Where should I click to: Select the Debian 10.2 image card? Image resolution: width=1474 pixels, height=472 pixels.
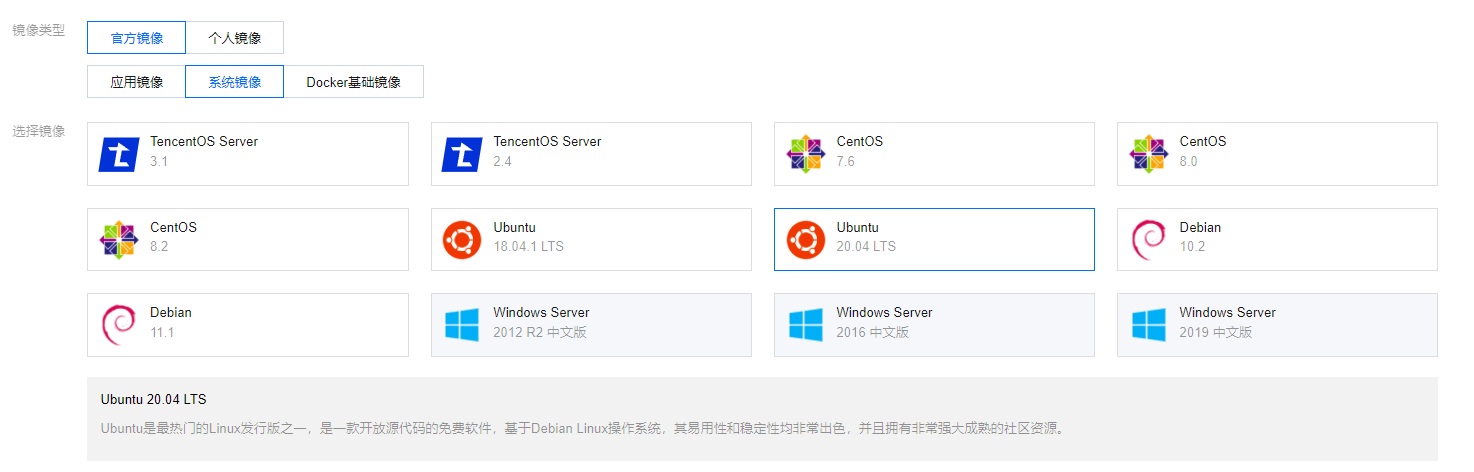click(1277, 240)
